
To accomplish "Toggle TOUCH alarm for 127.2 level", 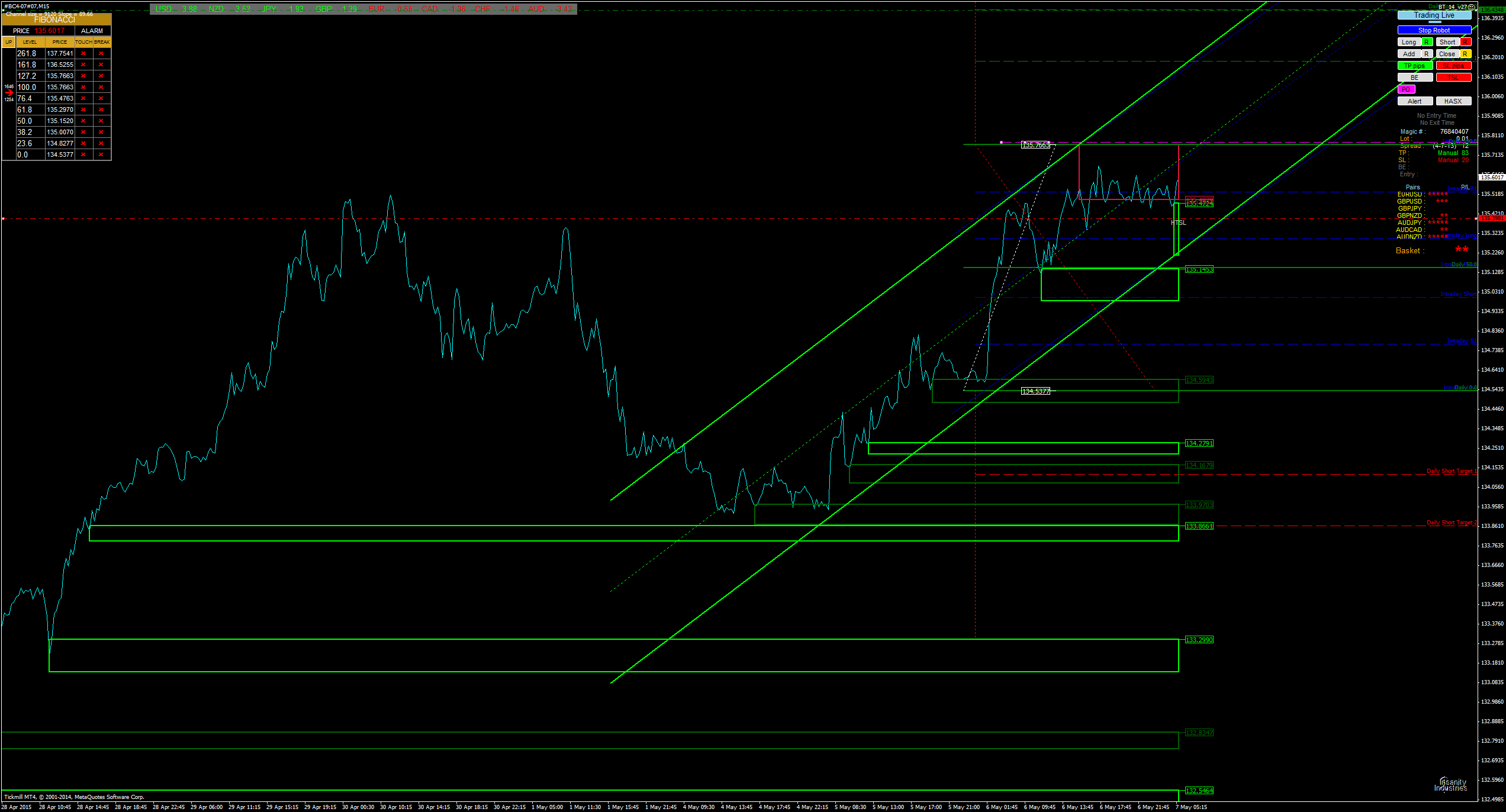I will point(83,76).
